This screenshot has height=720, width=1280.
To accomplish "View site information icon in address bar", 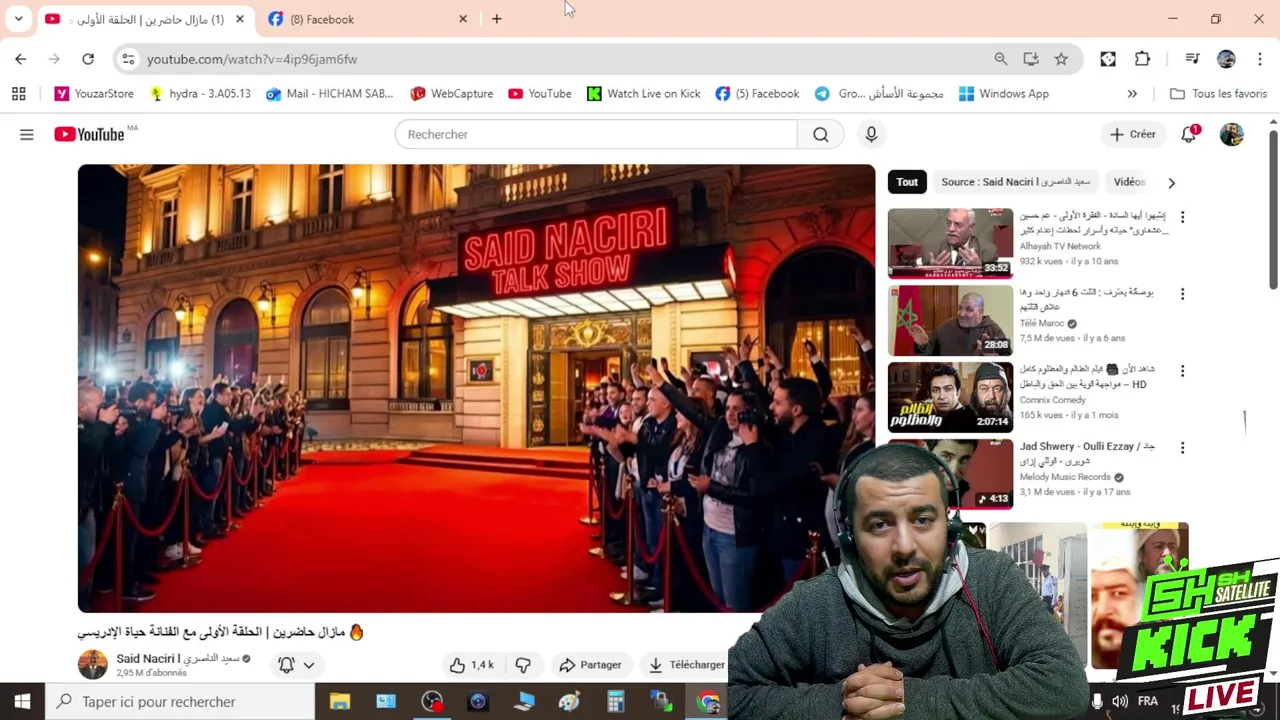I will click(128, 59).
